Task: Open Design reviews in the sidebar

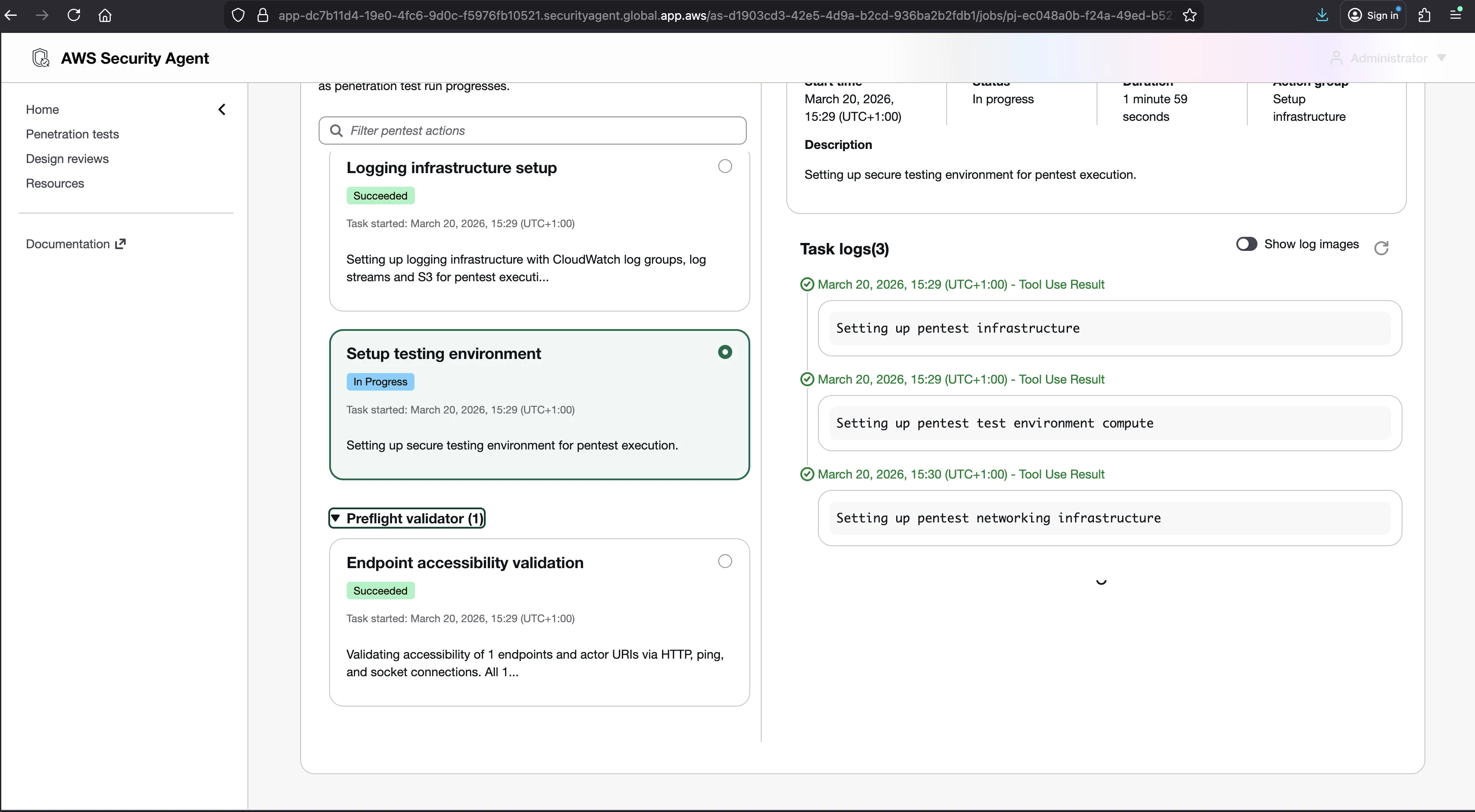Action: [67, 159]
